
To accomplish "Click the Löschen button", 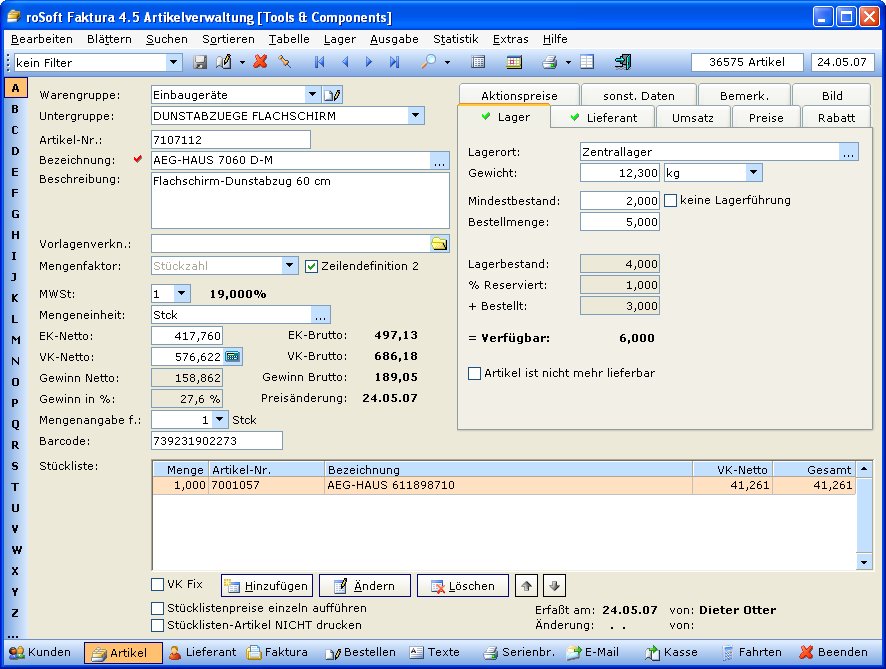I will click(x=462, y=586).
